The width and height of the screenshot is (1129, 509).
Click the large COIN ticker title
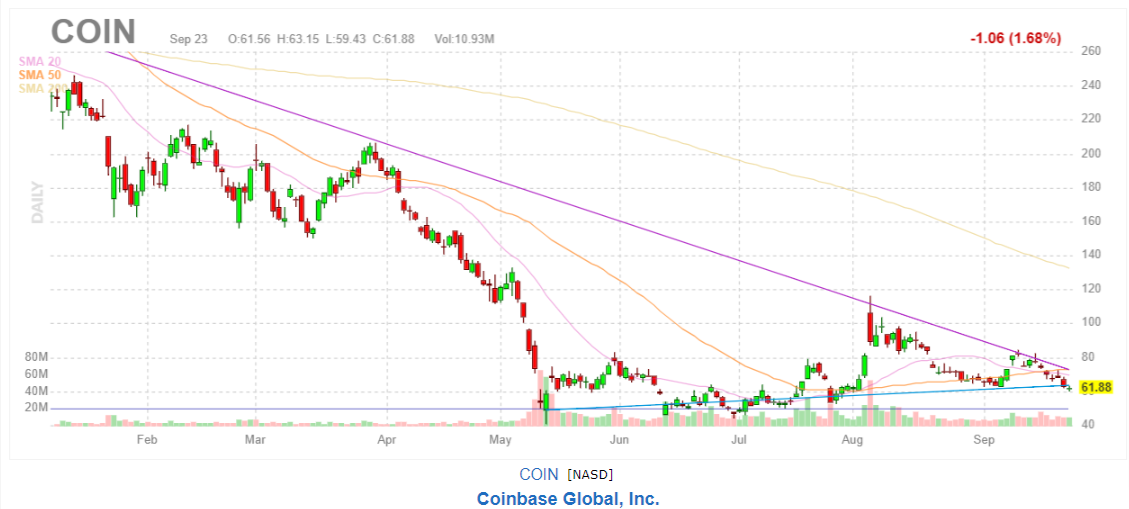(93, 32)
